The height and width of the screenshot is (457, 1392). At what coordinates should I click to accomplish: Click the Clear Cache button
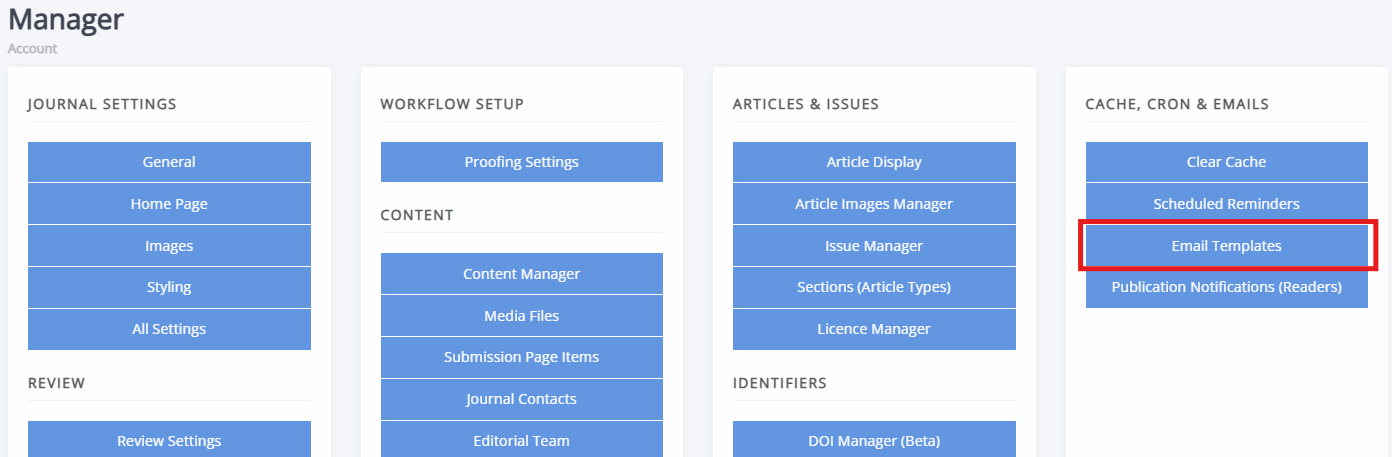(1227, 162)
